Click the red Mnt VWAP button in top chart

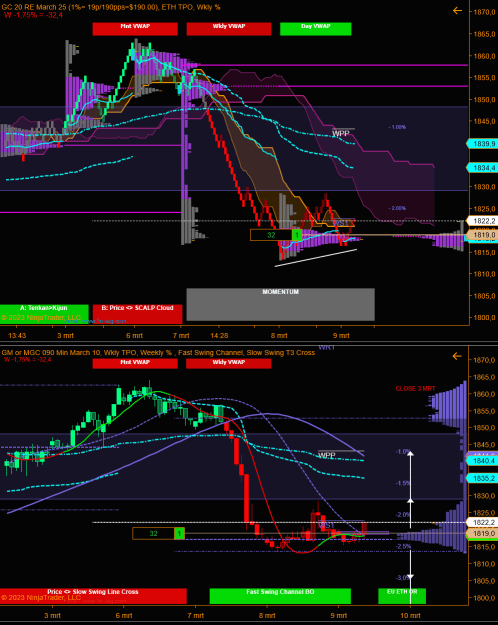(135, 29)
